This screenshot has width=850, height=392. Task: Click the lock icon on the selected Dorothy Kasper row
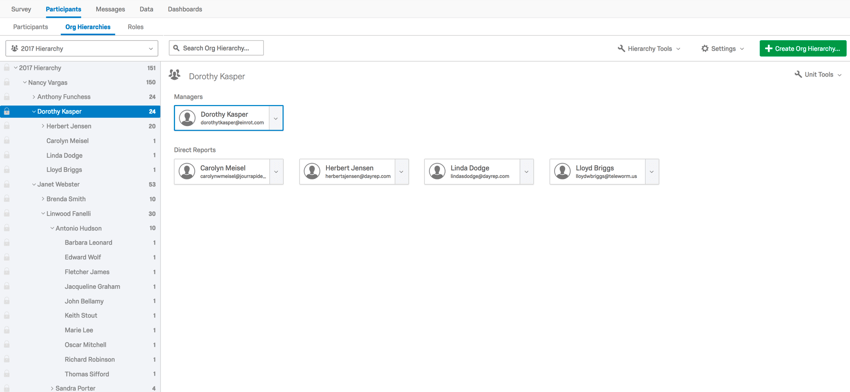(7, 112)
